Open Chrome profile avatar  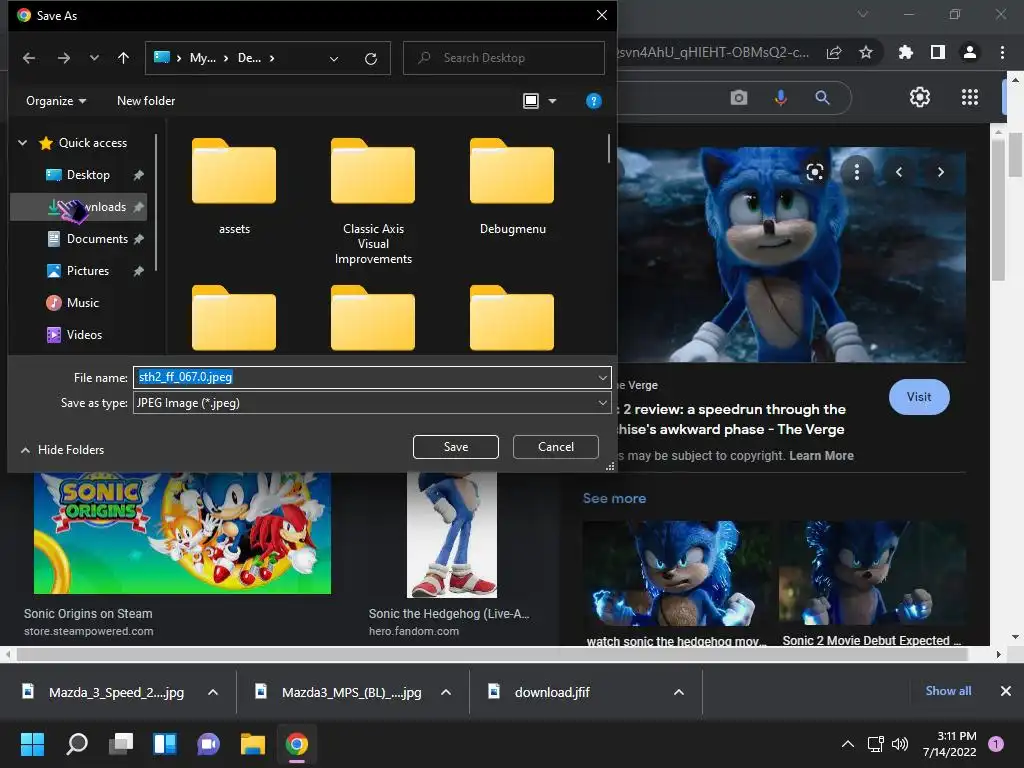pyautogui.click(x=970, y=52)
